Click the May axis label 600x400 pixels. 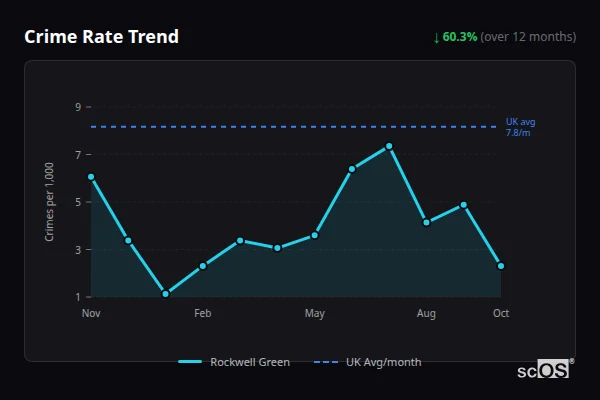(315, 313)
